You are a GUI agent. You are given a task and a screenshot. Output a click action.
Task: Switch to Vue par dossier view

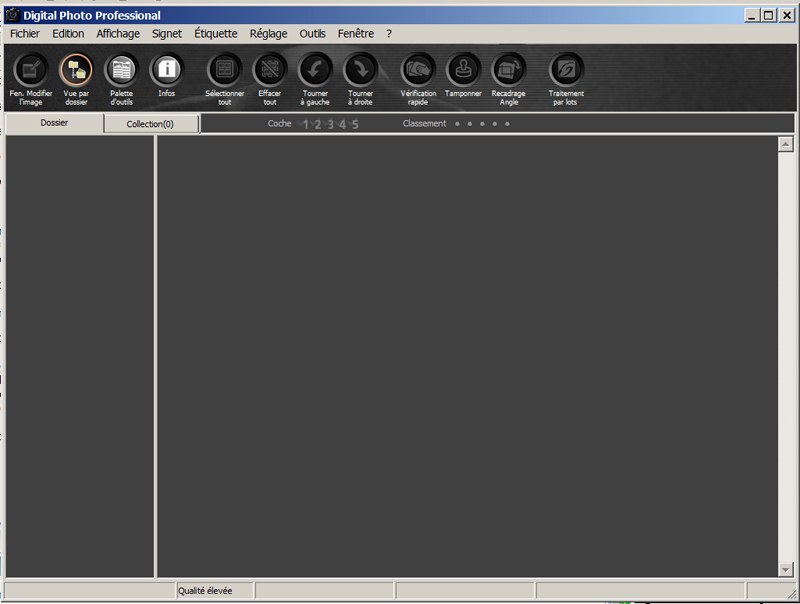(x=76, y=79)
